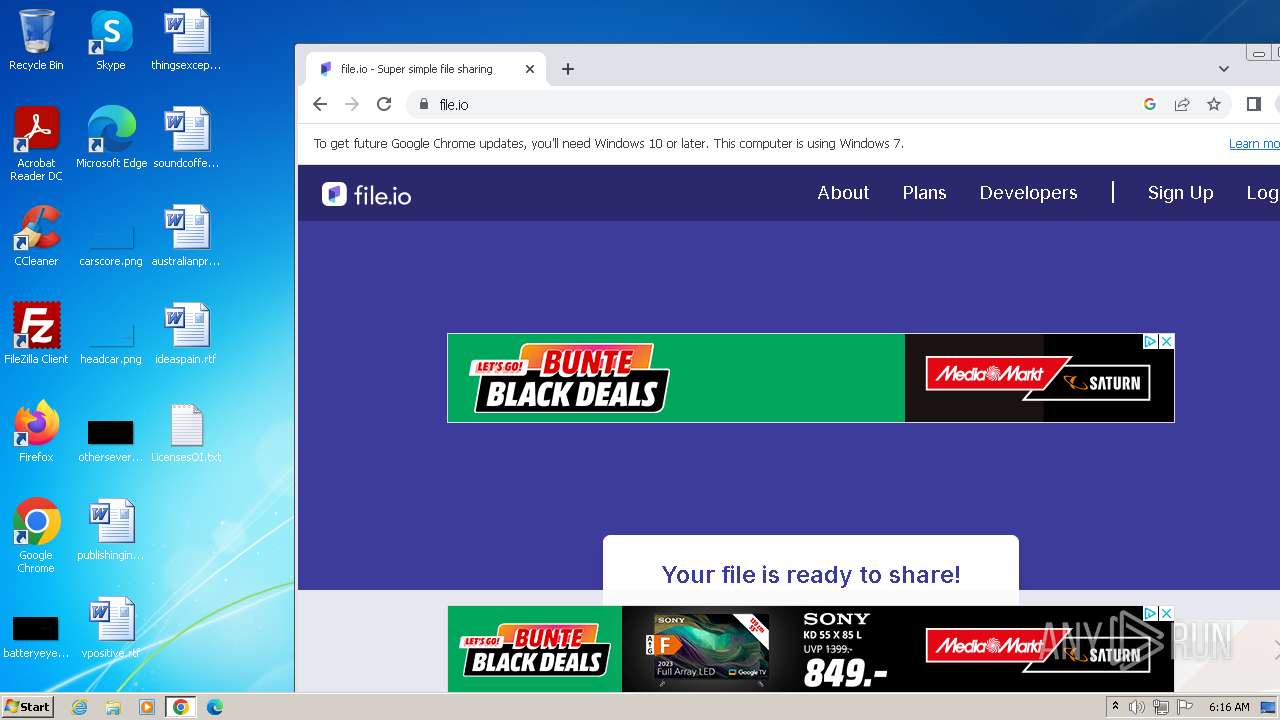Open the volume control tray icon
The image size is (1280, 720).
(x=1137, y=707)
